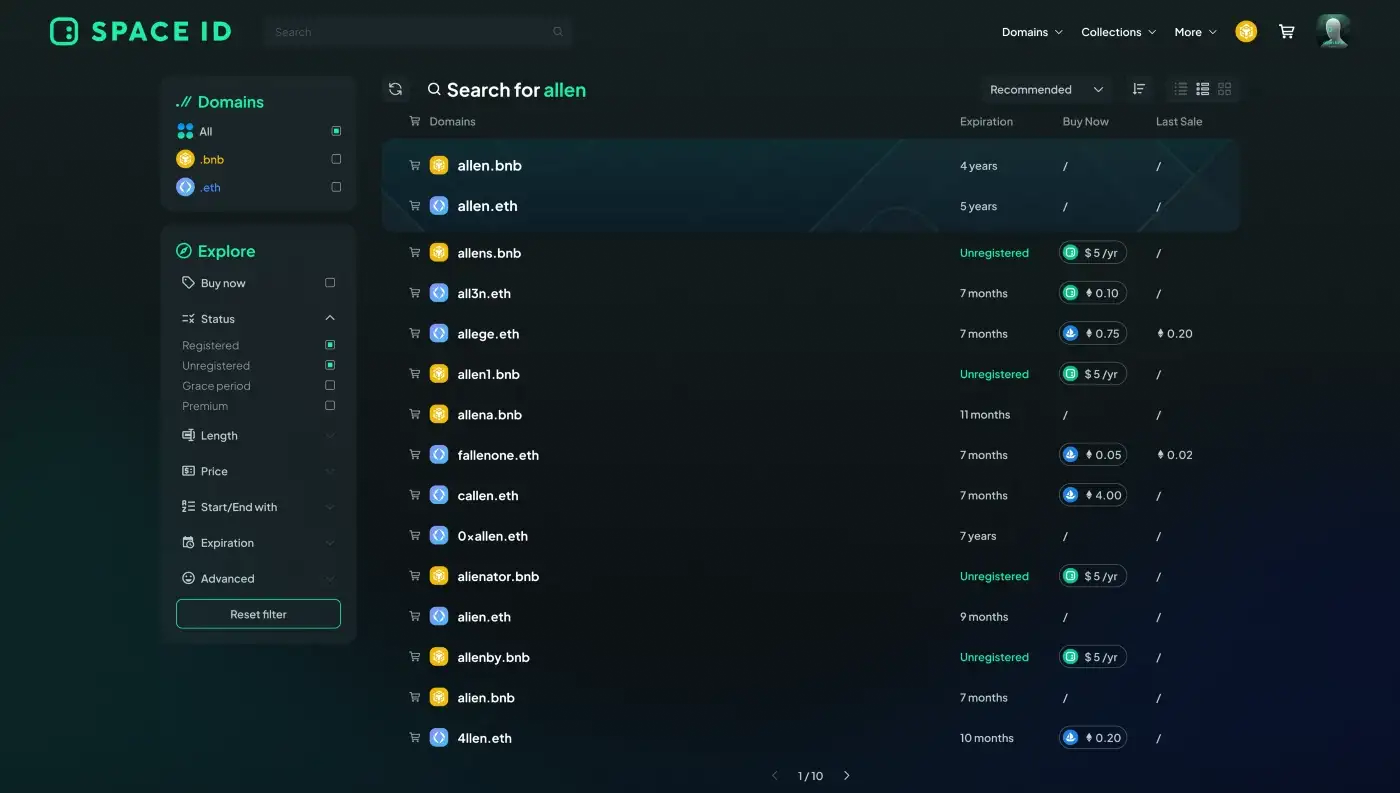Open the Collections menu in header

pos(1118,32)
